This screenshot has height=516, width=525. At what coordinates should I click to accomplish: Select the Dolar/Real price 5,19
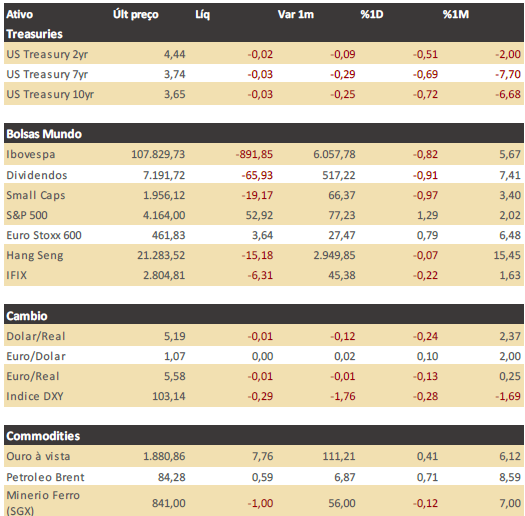click(x=174, y=336)
